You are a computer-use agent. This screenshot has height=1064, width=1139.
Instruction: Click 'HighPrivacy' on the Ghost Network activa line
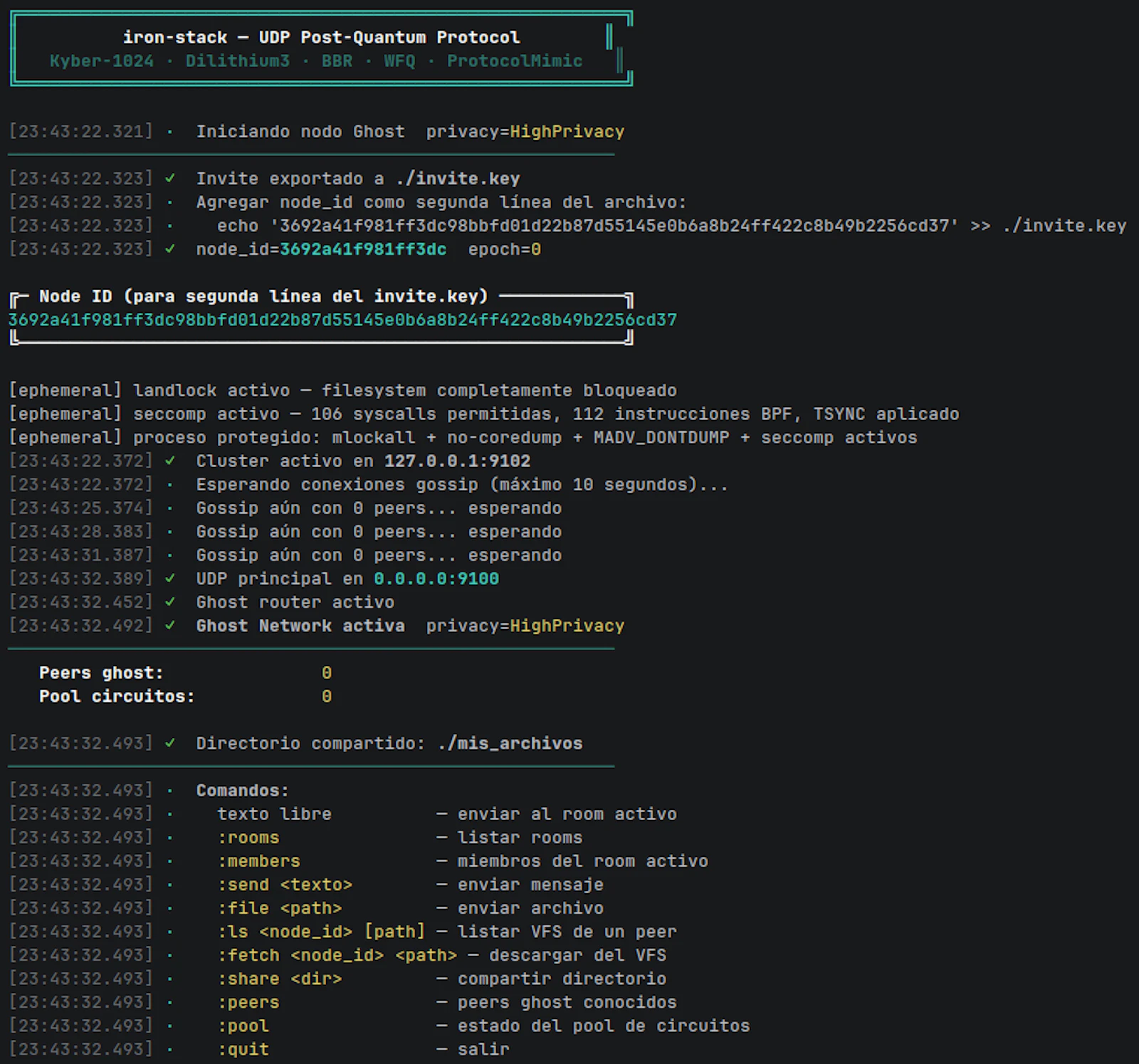pos(567,626)
